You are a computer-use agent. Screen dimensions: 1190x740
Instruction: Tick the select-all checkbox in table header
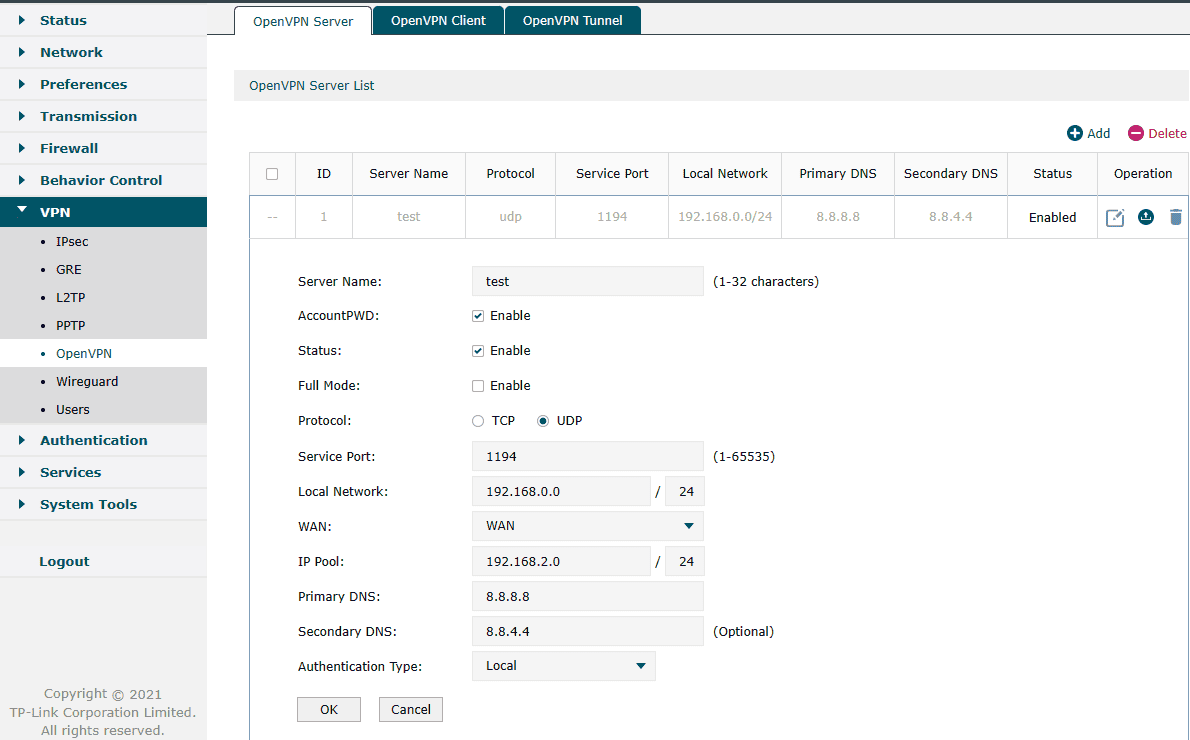(272, 174)
